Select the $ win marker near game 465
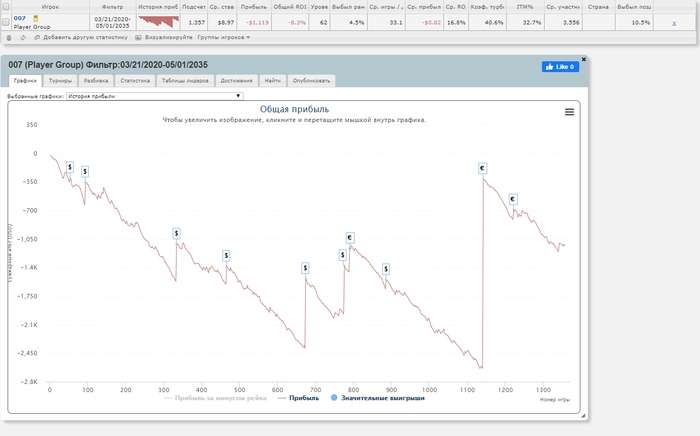Viewport: 700px width, 436px height. click(x=226, y=255)
